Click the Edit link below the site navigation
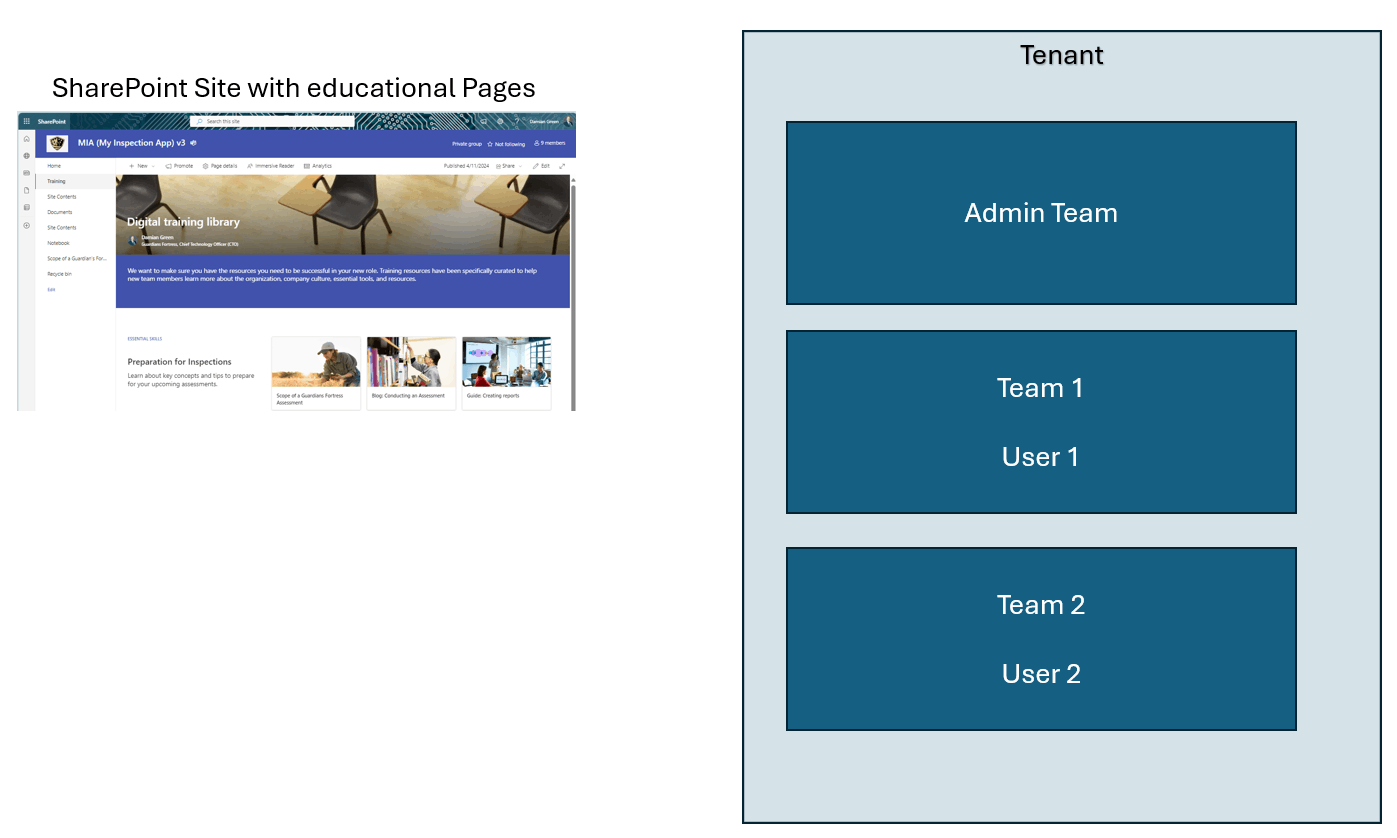 click(51, 289)
